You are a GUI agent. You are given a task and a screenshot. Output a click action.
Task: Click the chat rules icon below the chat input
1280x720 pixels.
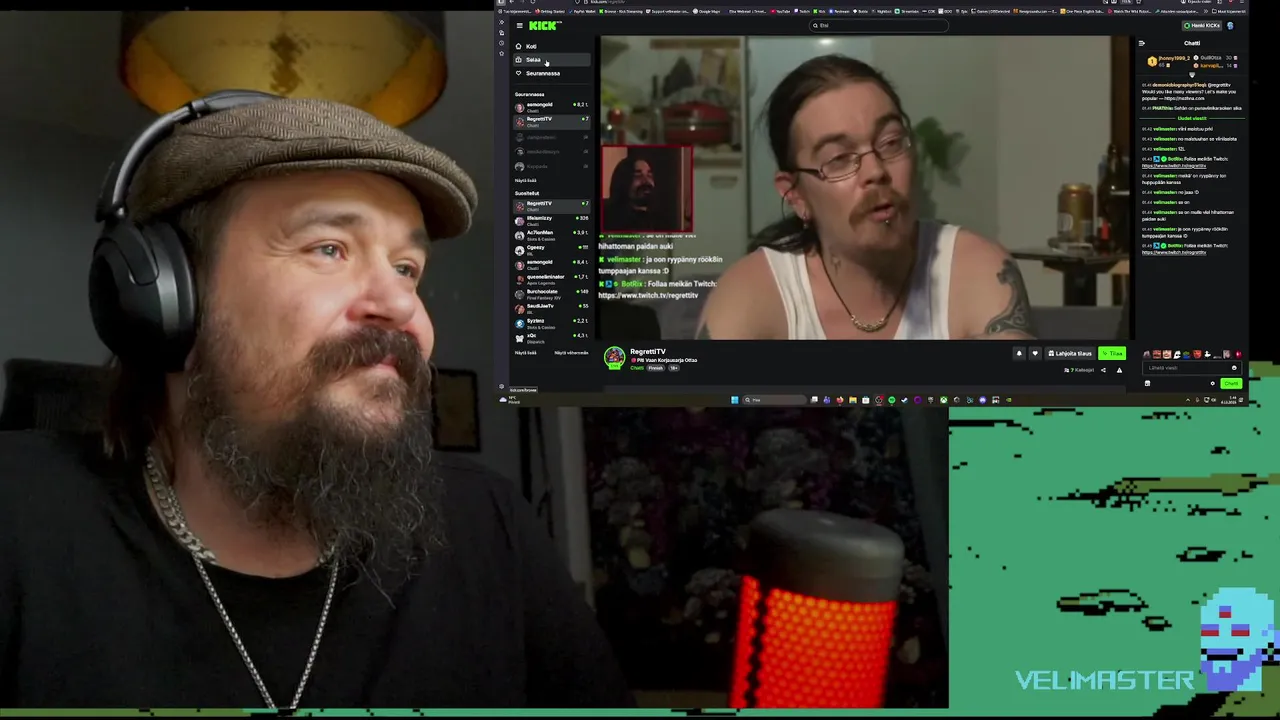point(1147,383)
